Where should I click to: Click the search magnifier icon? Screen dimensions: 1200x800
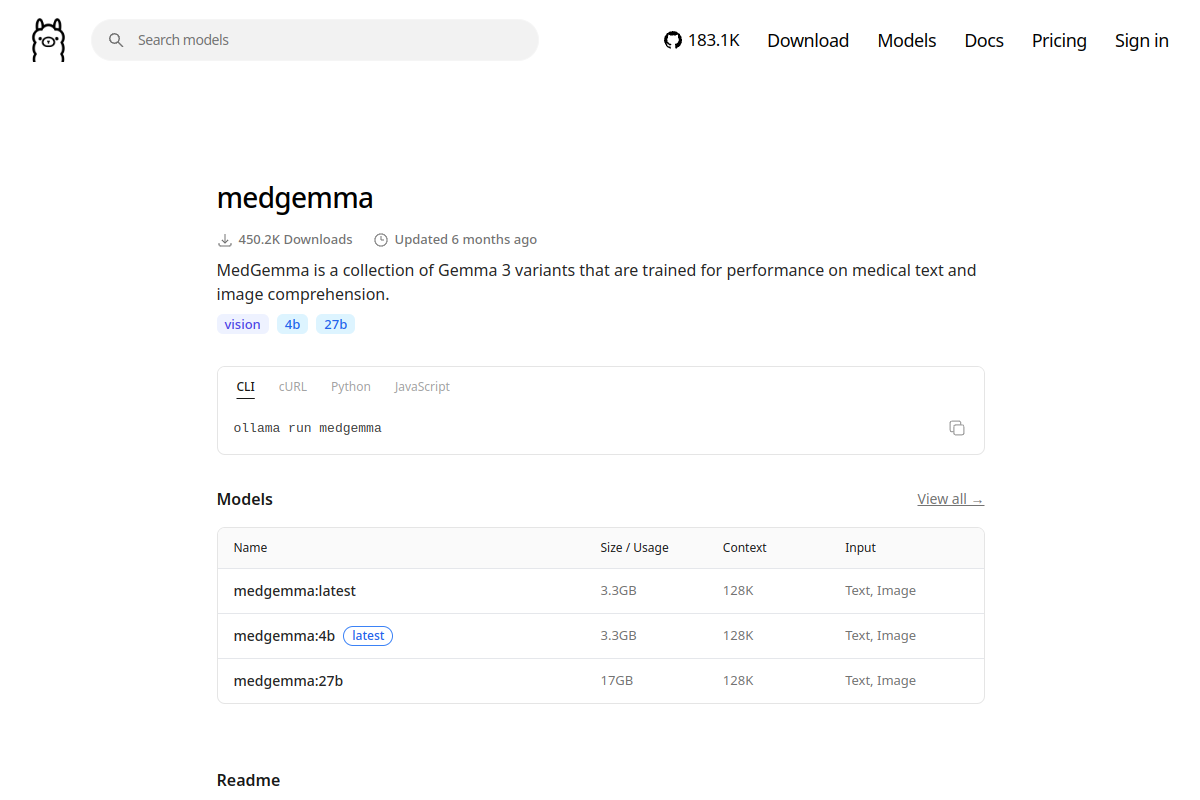pyautogui.click(x=116, y=40)
